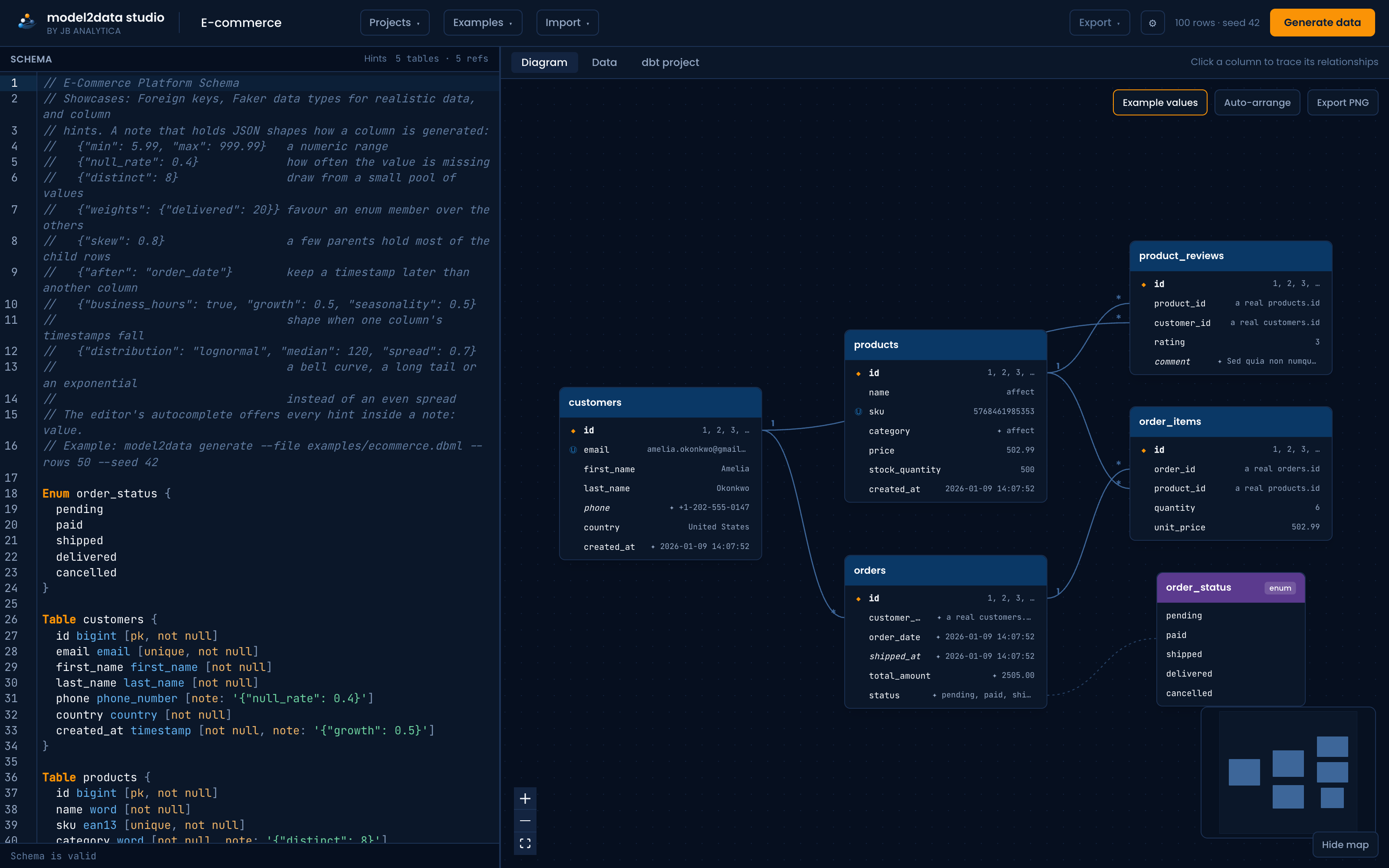Select the products table header
Screen dimensions: 1389x868
(x=945, y=345)
